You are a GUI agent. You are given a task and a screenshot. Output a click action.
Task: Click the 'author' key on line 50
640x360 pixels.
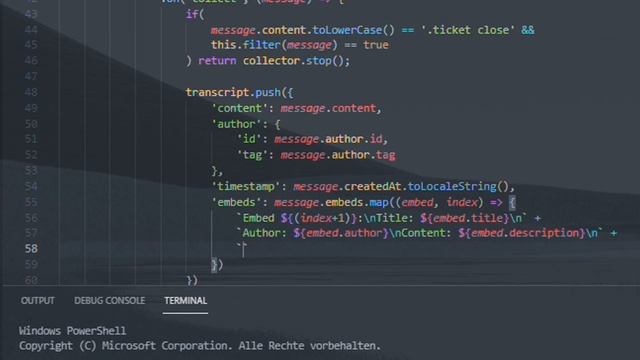[x=236, y=124]
